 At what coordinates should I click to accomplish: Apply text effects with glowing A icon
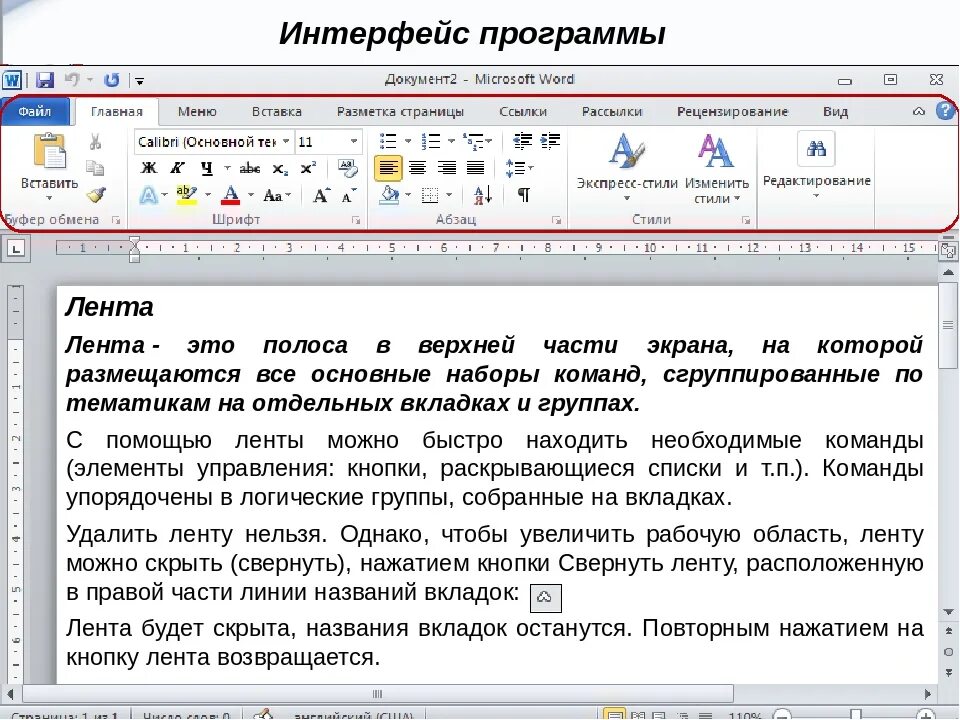coord(148,195)
